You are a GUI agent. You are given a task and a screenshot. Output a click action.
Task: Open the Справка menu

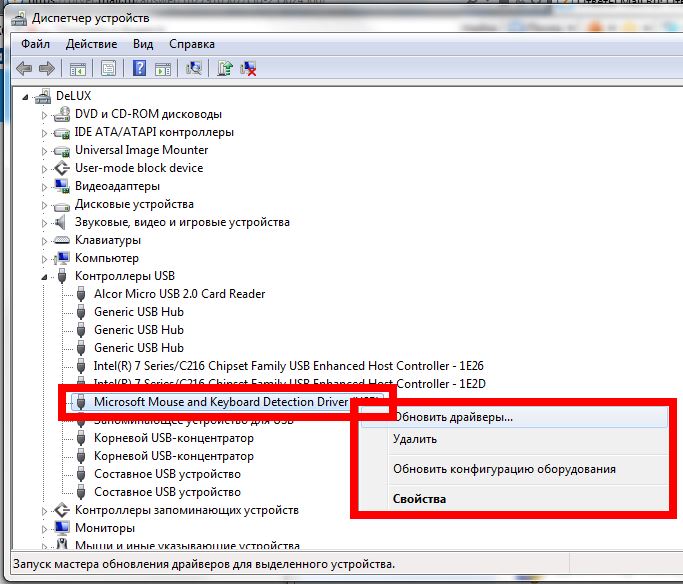[x=192, y=44]
